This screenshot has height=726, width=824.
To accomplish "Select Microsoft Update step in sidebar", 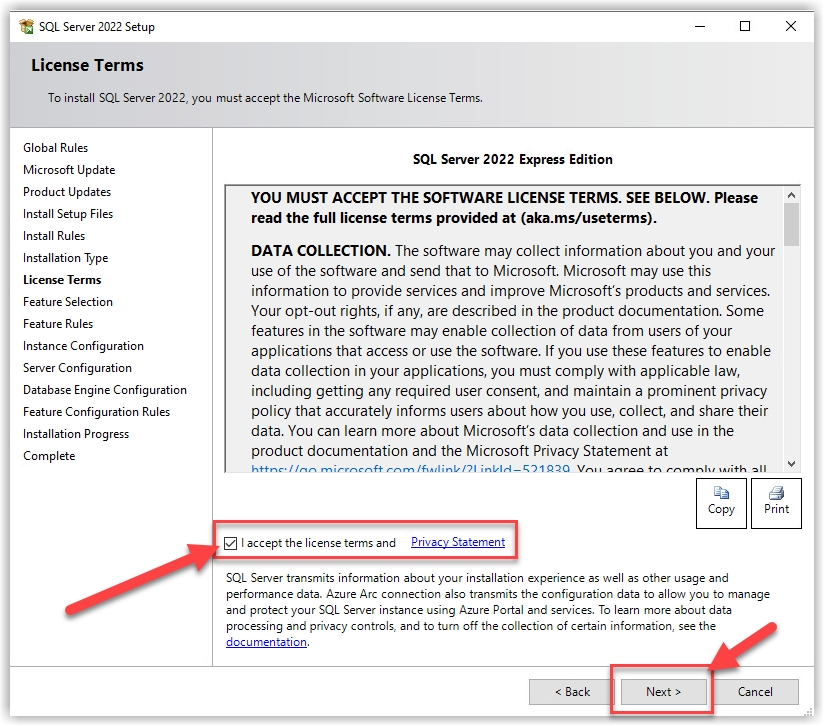I will (x=69, y=170).
